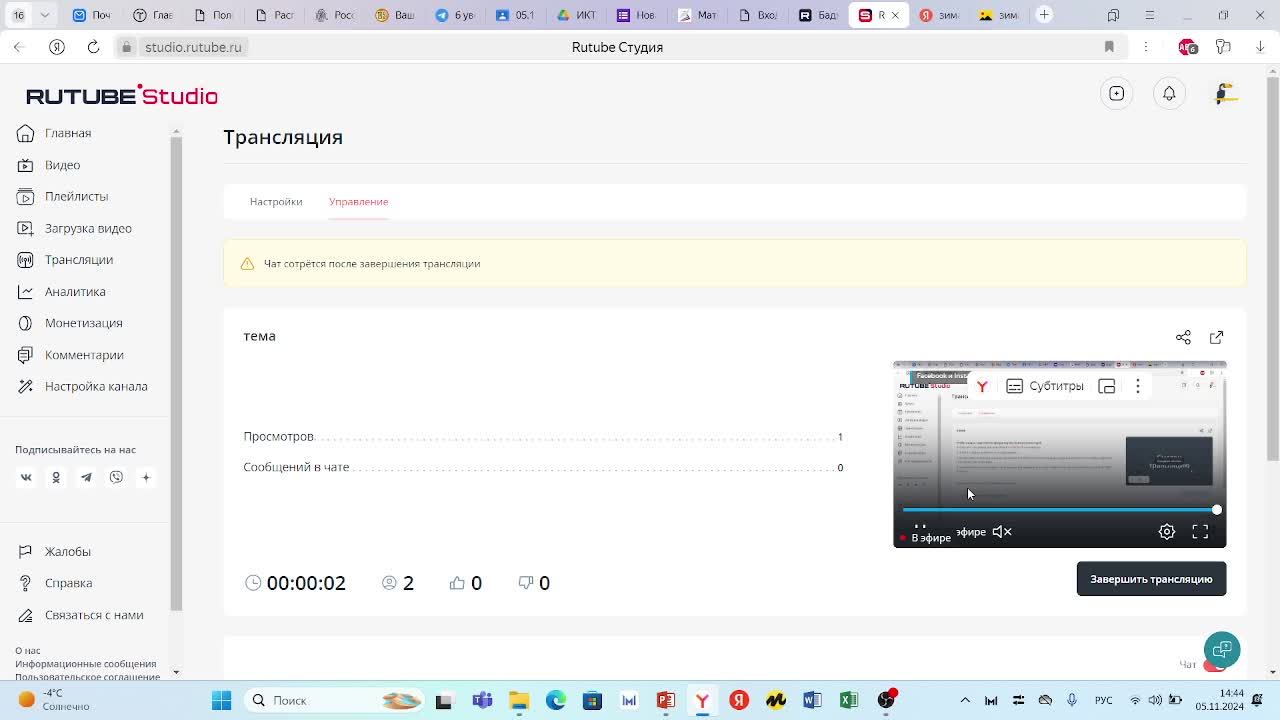Image resolution: width=1280 pixels, height=720 pixels.
Task: Open Загрузка видео page
Action: (x=74, y=228)
